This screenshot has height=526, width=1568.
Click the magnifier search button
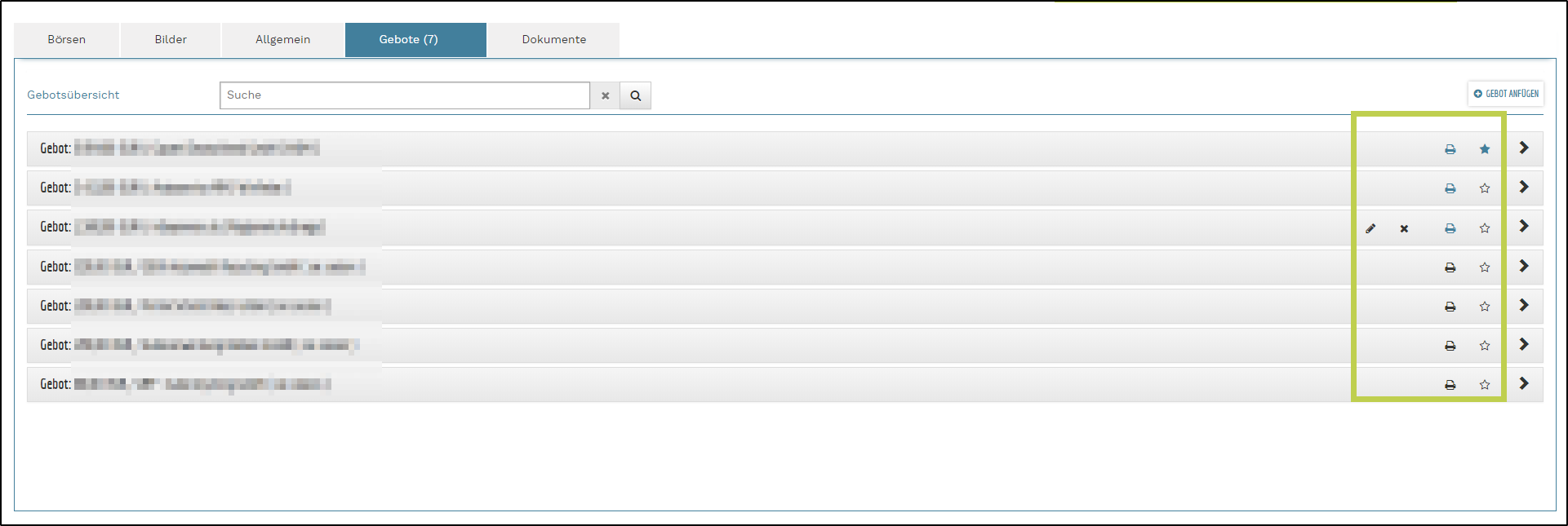[x=635, y=95]
